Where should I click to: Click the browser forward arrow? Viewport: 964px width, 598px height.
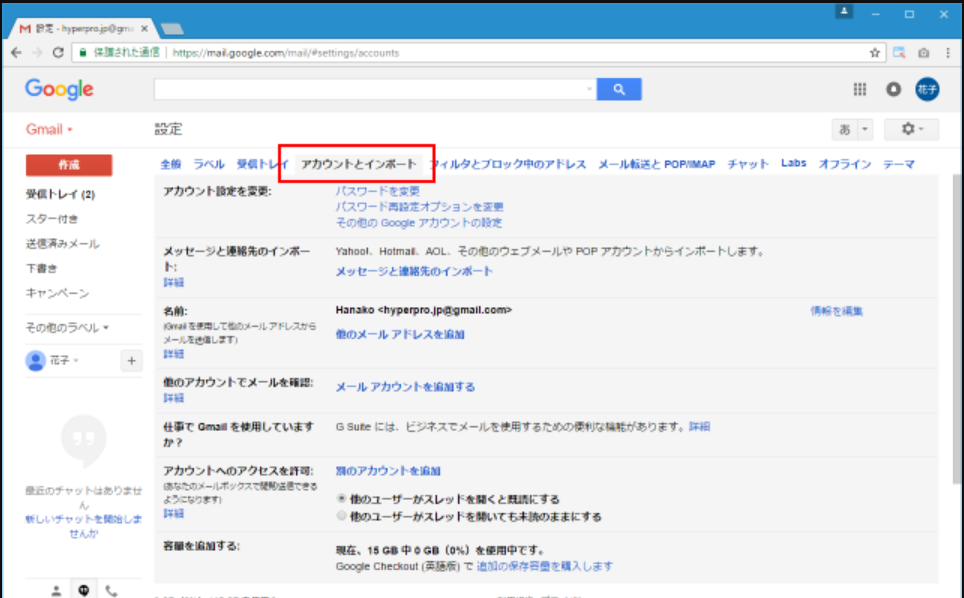point(38,53)
